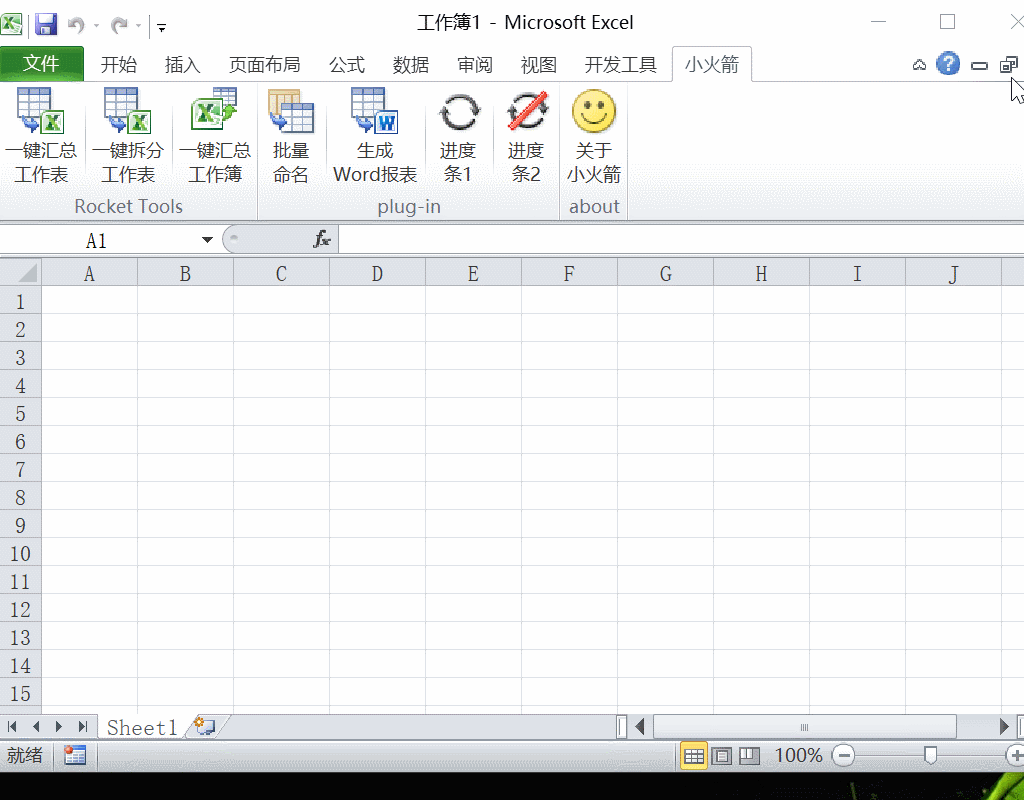
Task: Switch to the 开始 ribbon tab
Action: tap(119, 64)
